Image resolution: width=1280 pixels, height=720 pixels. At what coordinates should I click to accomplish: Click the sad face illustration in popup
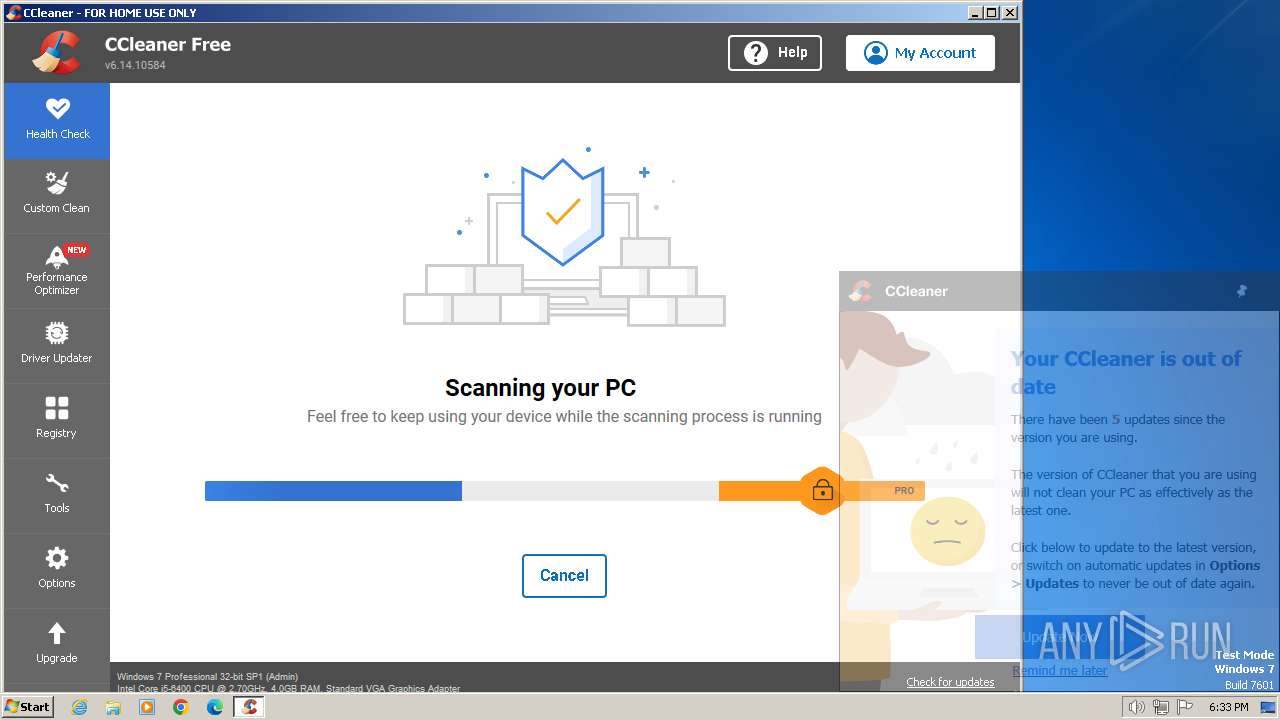tap(947, 530)
